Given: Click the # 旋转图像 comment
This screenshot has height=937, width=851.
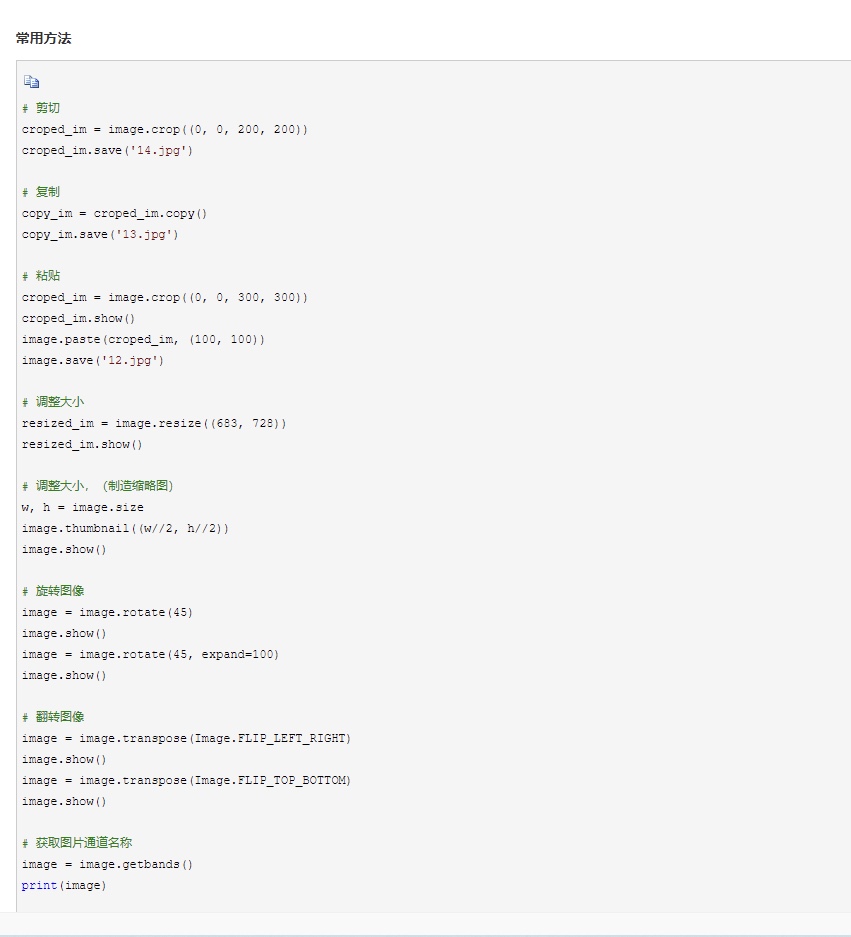Looking at the screenshot, I should point(53,591).
